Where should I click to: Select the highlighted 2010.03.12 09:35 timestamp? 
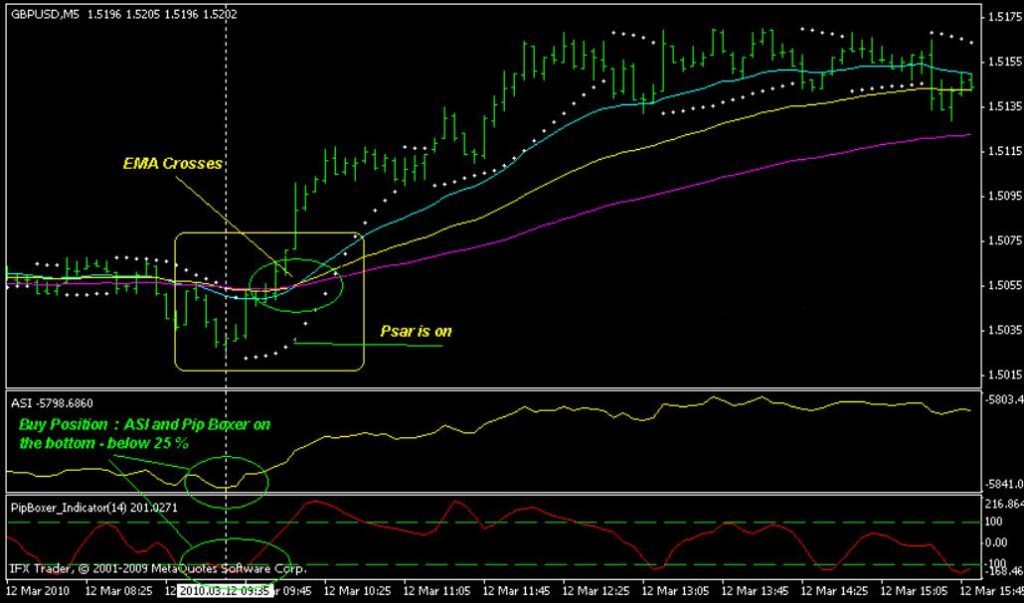(x=225, y=589)
